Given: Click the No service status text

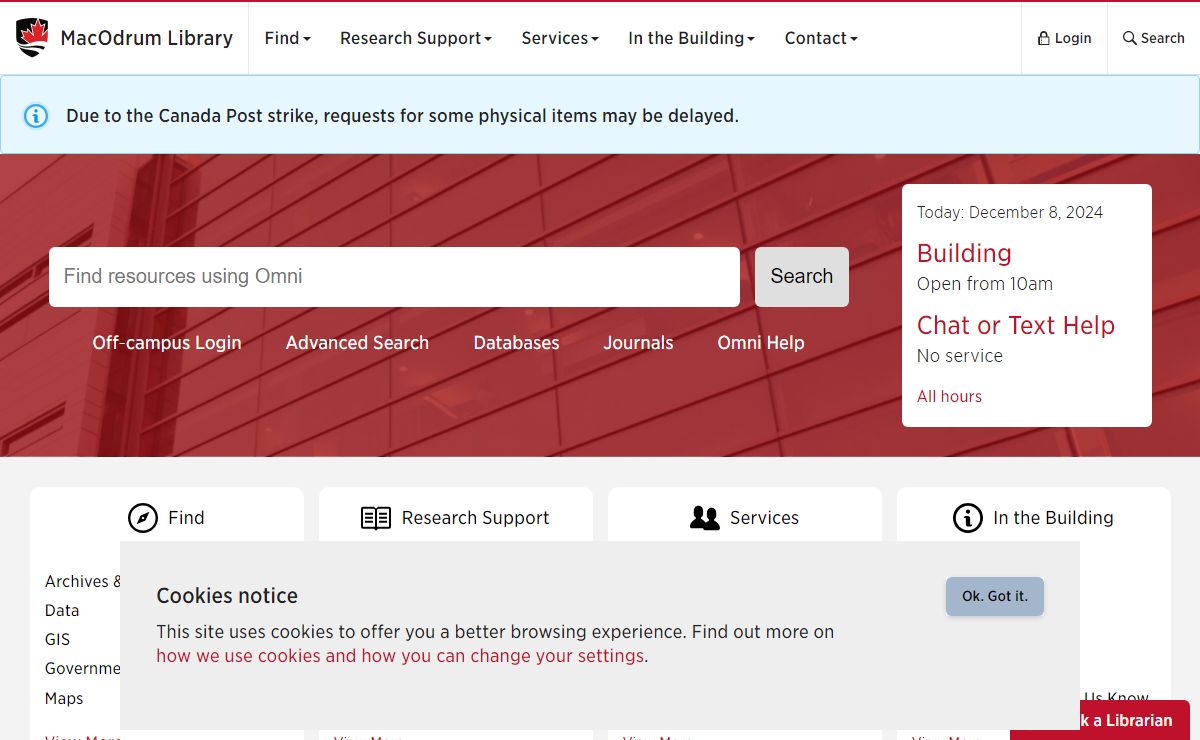Looking at the screenshot, I should pyautogui.click(x=960, y=356).
